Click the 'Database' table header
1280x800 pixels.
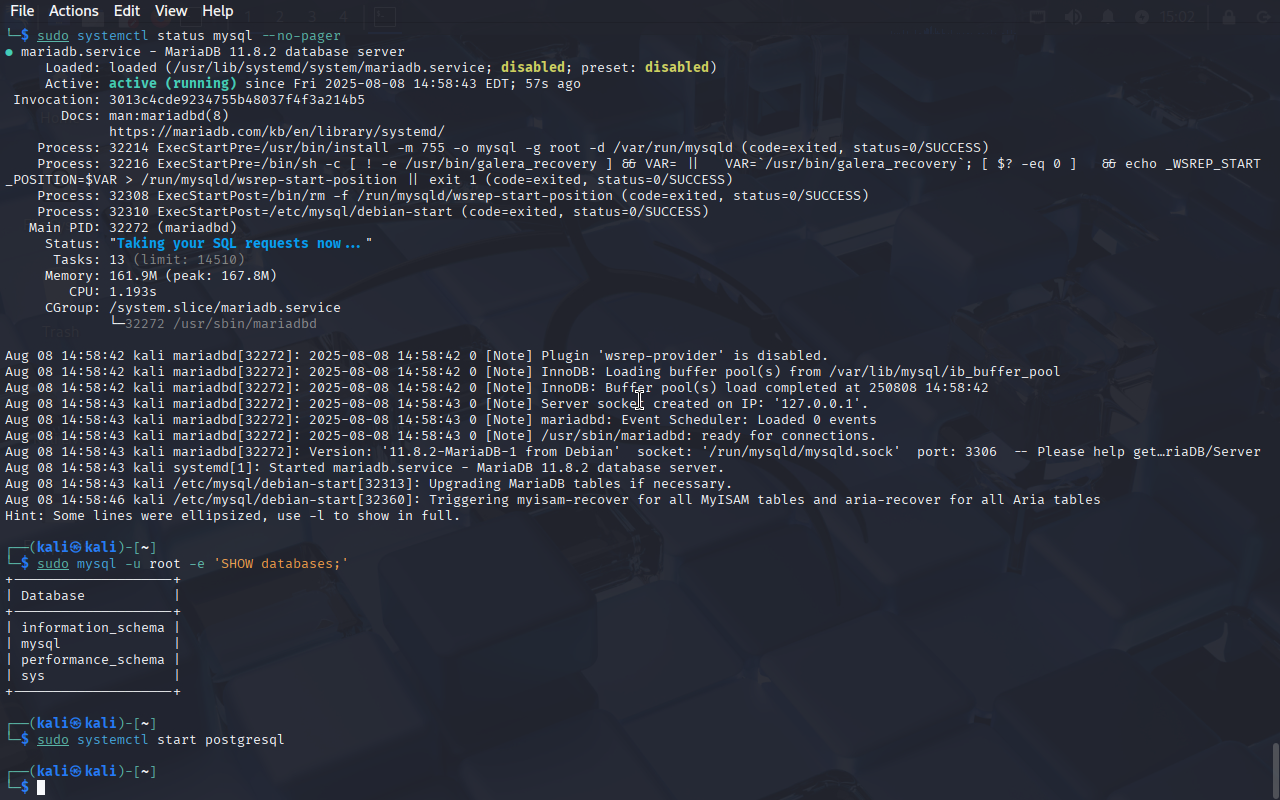pyautogui.click(x=53, y=596)
